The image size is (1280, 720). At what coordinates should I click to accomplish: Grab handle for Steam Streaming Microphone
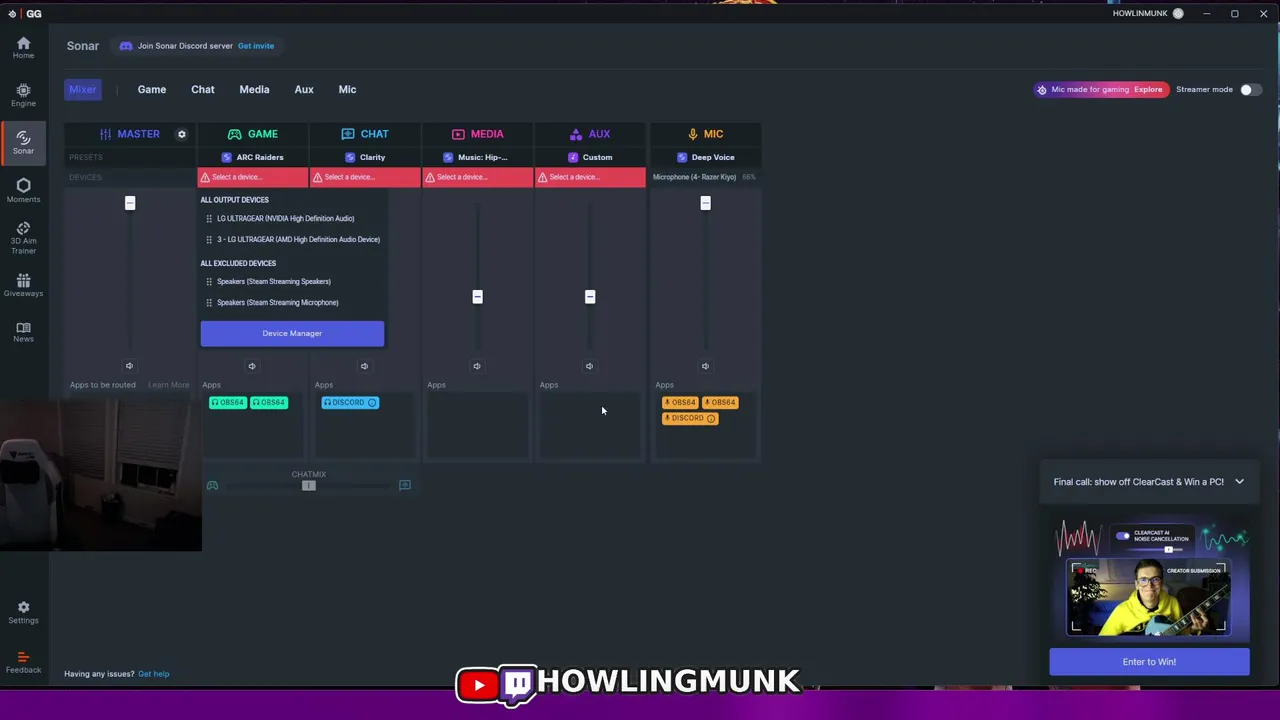[x=208, y=302]
